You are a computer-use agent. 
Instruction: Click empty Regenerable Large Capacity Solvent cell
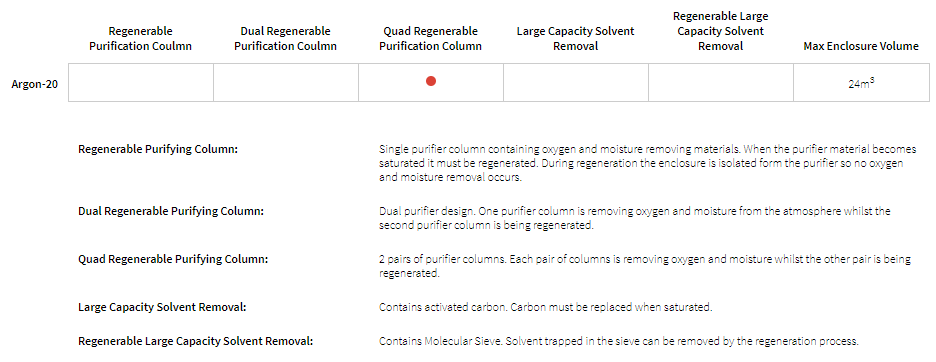(721, 82)
